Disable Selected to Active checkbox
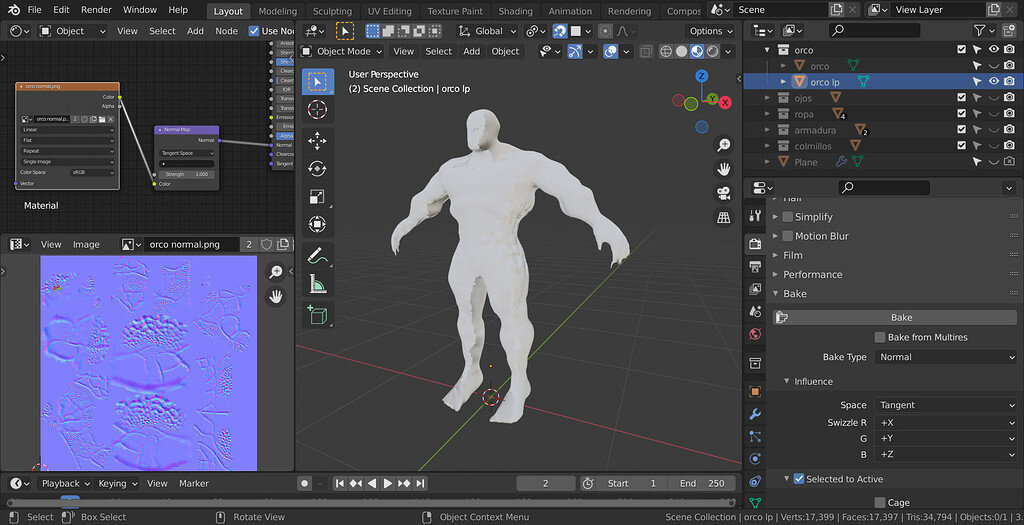1024x525 pixels. click(798, 479)
